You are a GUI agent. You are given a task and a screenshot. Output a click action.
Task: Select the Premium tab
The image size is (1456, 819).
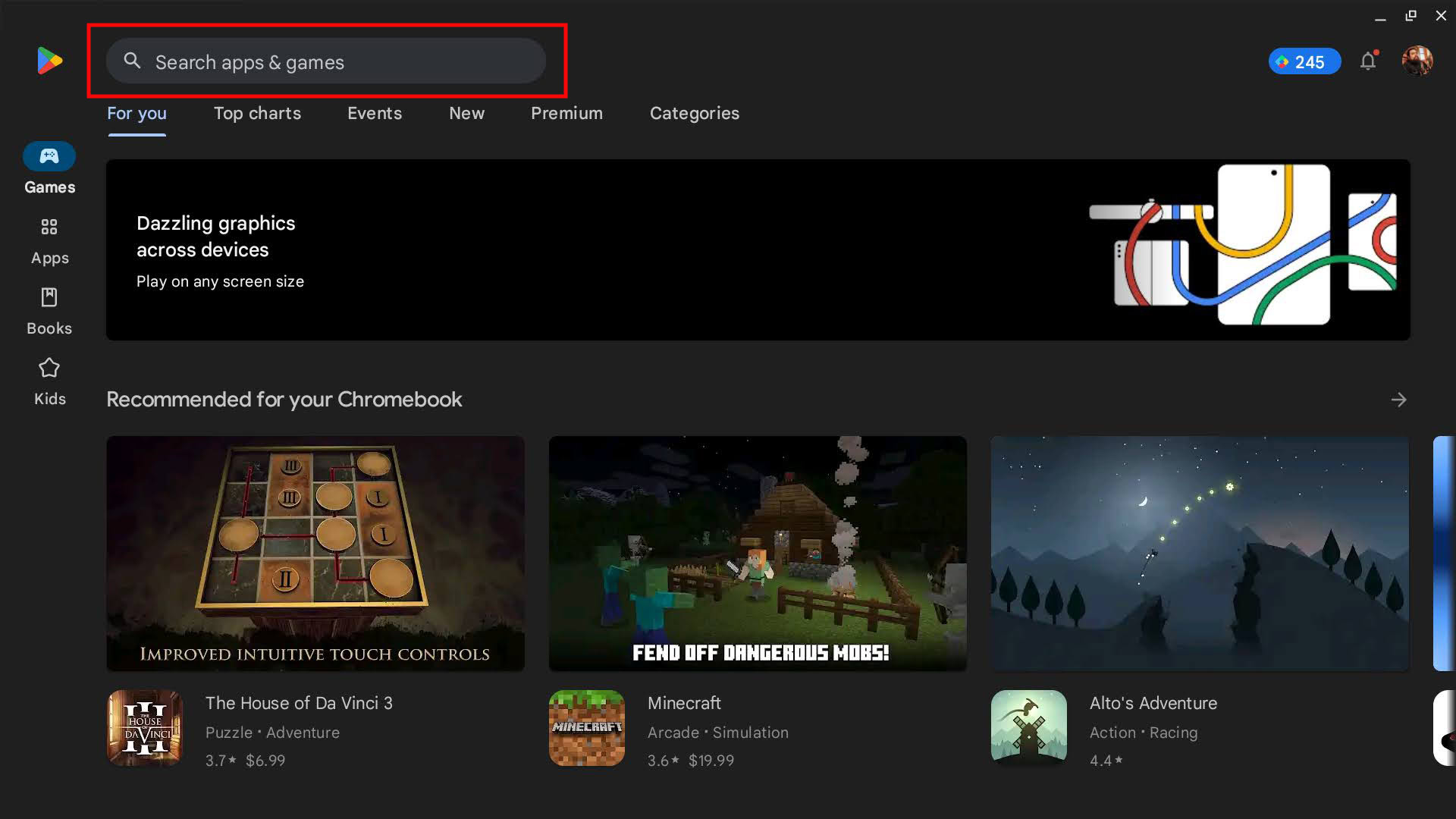tap(566, 113)
